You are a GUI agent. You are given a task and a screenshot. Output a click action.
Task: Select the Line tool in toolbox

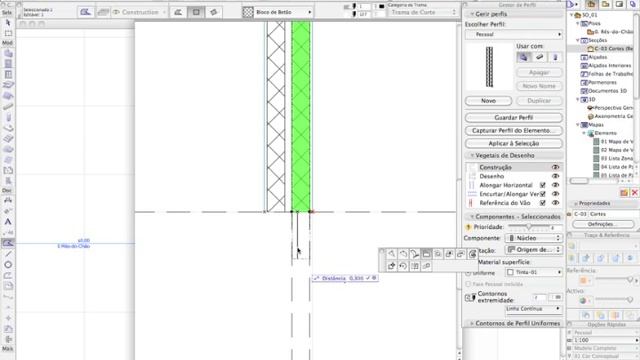point(8,254)
